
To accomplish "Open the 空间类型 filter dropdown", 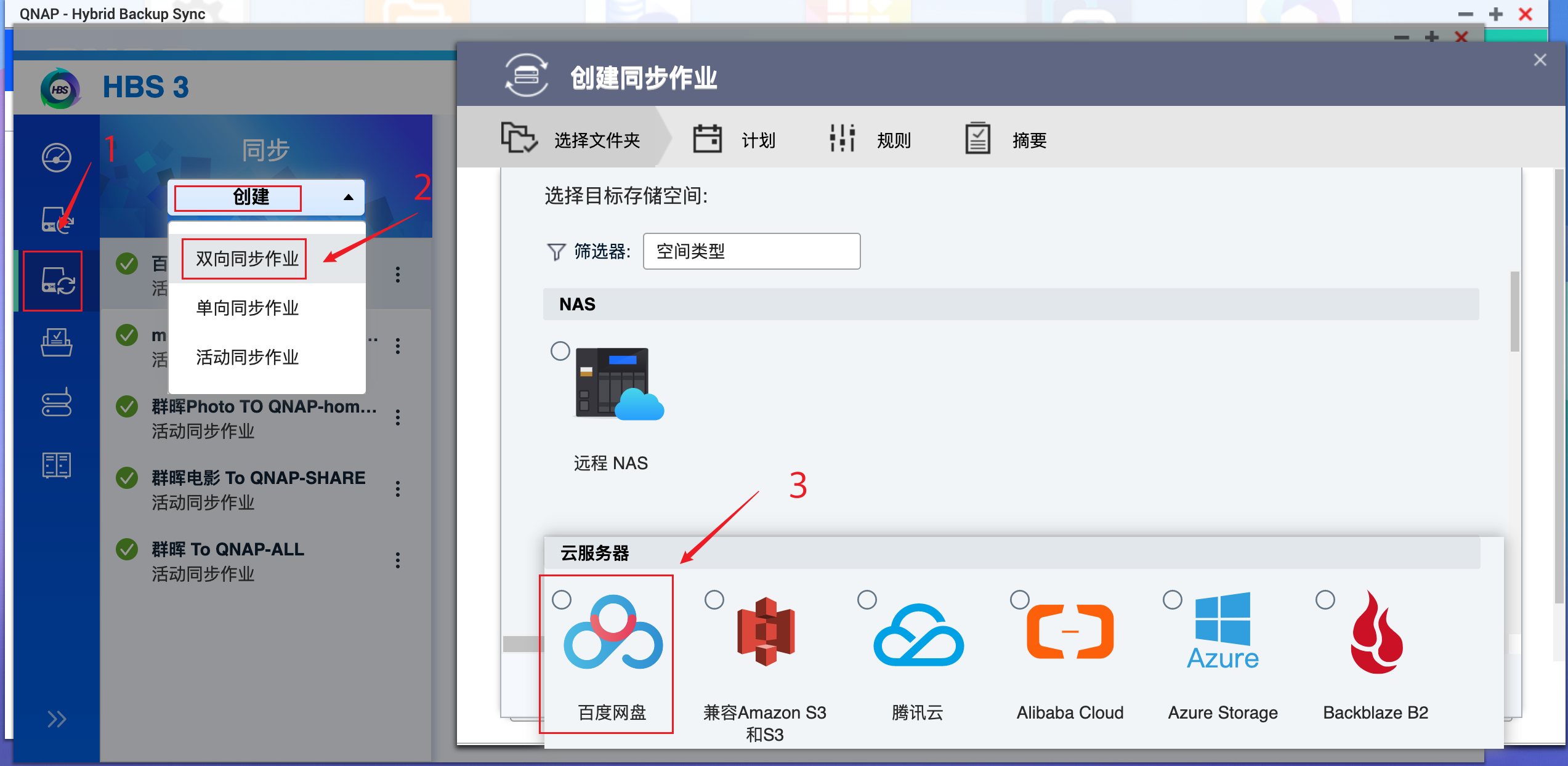I will (751, 251).
